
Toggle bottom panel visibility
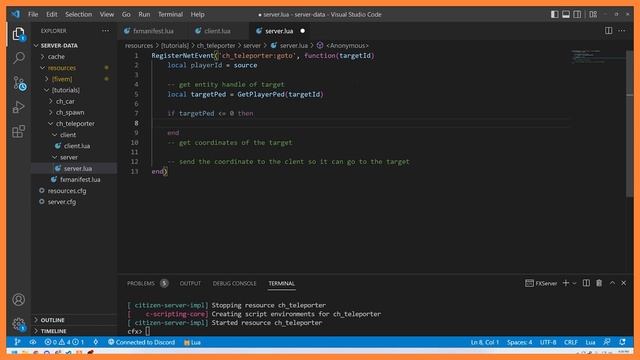[566, 14]
